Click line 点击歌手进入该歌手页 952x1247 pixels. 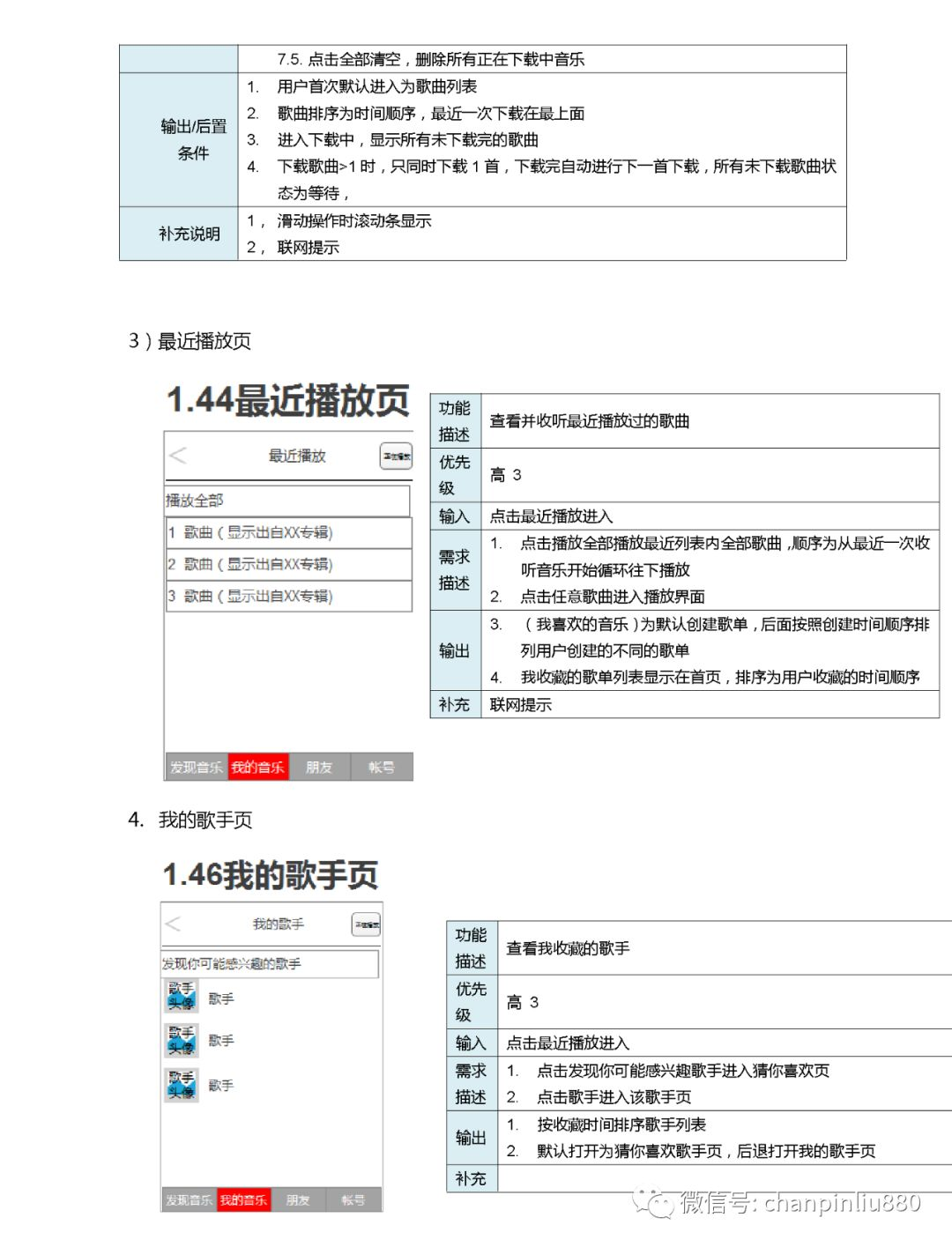pyautogui.click(x=614, y=1097)
